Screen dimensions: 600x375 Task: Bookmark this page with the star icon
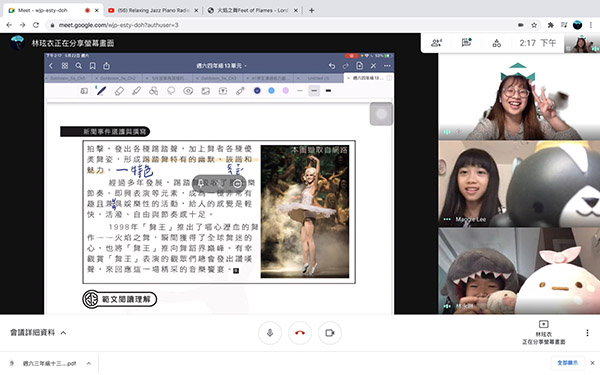[534, 25]
